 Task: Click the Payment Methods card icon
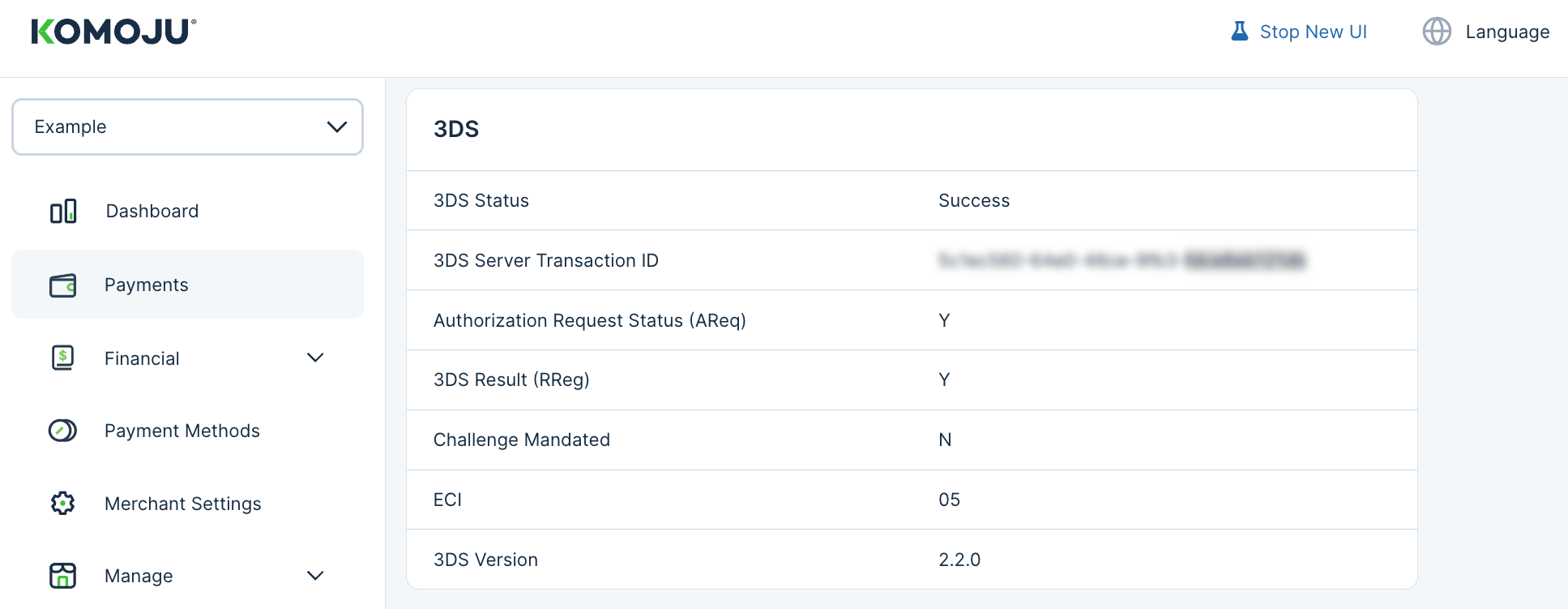click(63, 431)
